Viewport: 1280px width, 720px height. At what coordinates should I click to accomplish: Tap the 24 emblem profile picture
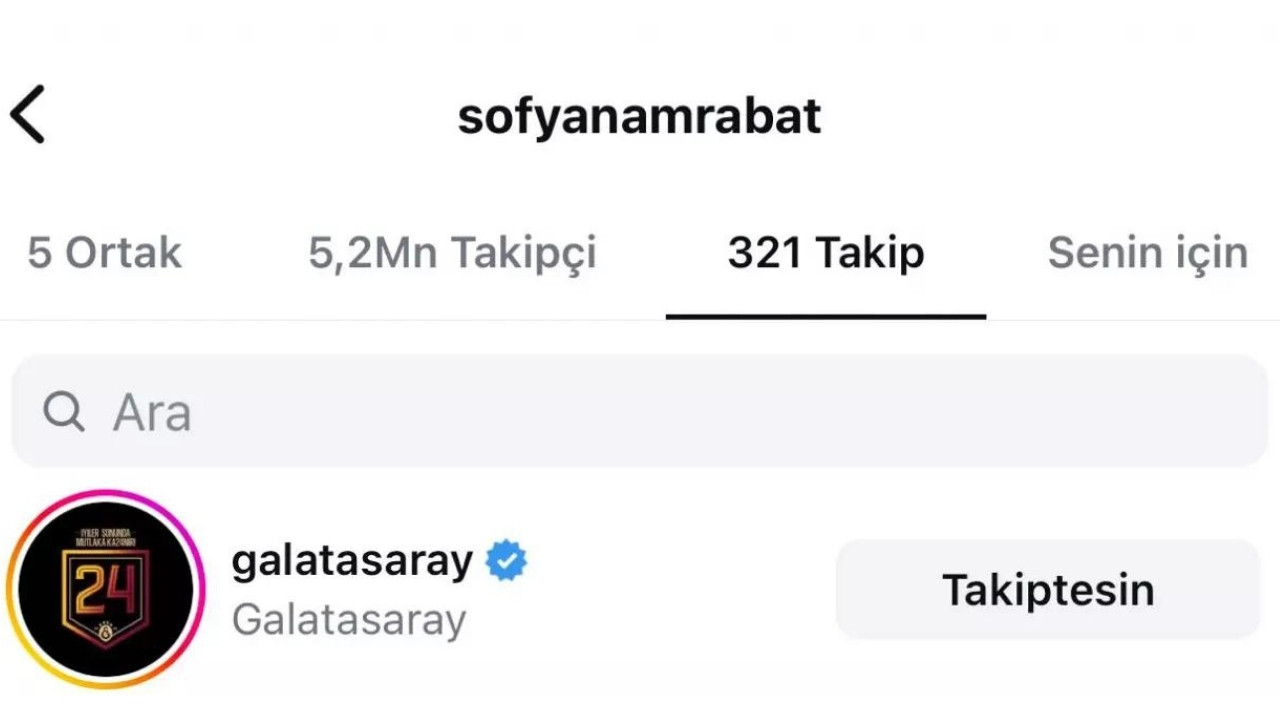click(106, 590)
